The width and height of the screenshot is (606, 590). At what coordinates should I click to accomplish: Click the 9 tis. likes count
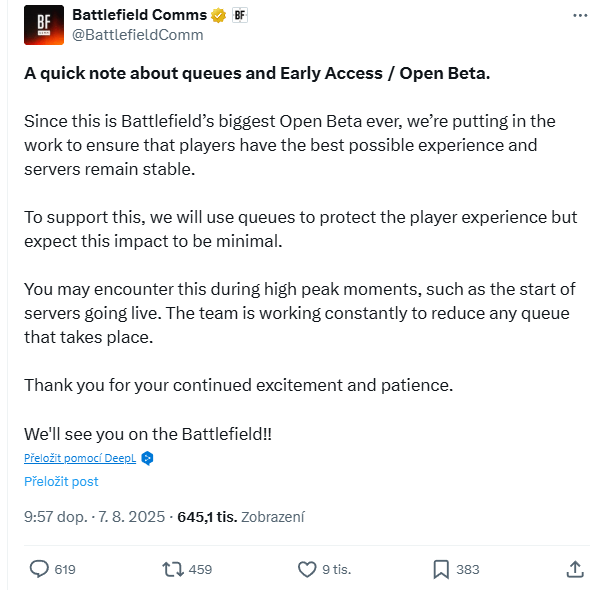tap(336, 569)
